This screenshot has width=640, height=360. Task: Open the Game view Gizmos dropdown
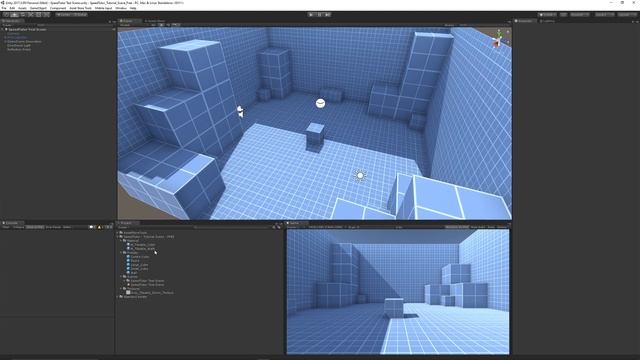pos(502,227)
